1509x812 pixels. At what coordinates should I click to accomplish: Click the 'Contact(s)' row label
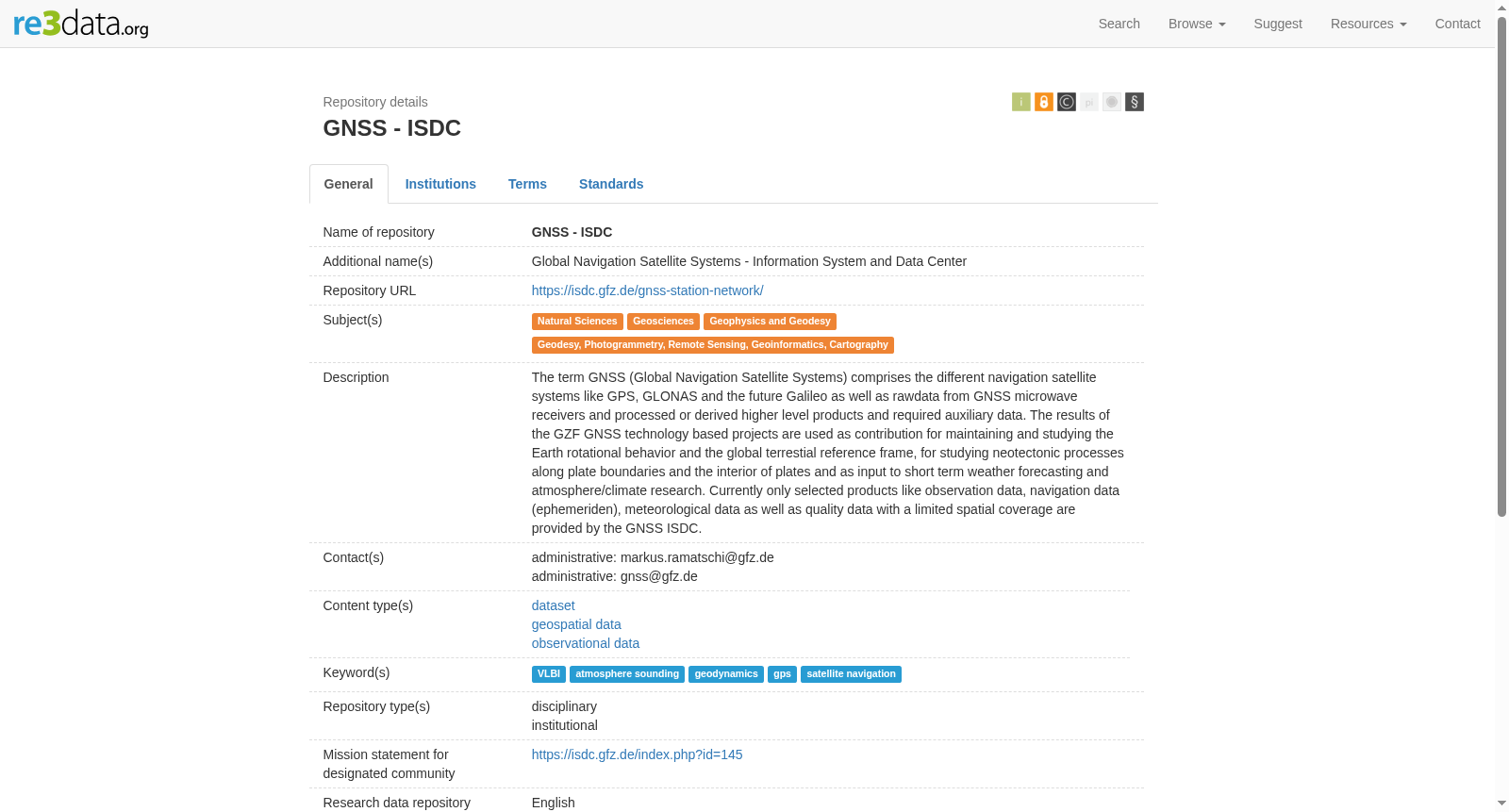[x=354, y=557]
